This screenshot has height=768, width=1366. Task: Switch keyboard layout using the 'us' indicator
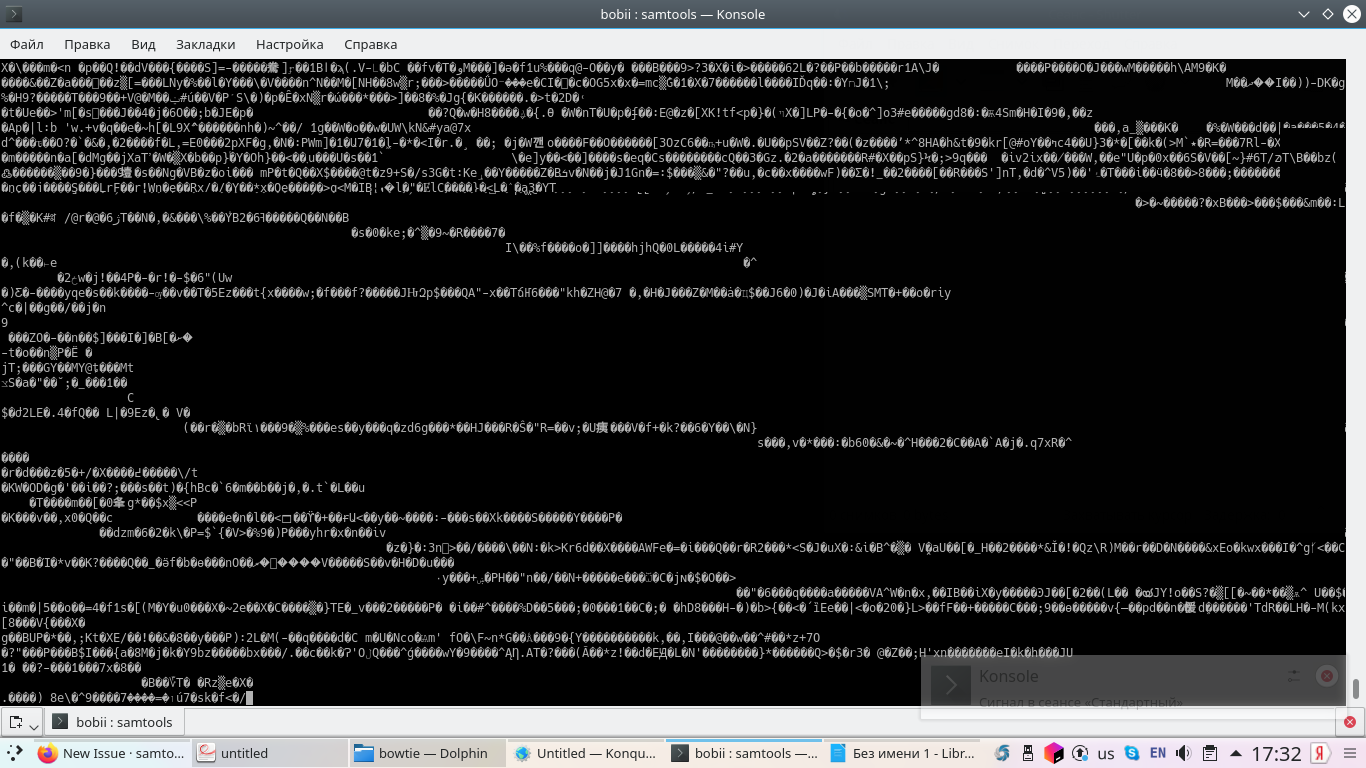pyautogui.click(x=1105, y=753)
